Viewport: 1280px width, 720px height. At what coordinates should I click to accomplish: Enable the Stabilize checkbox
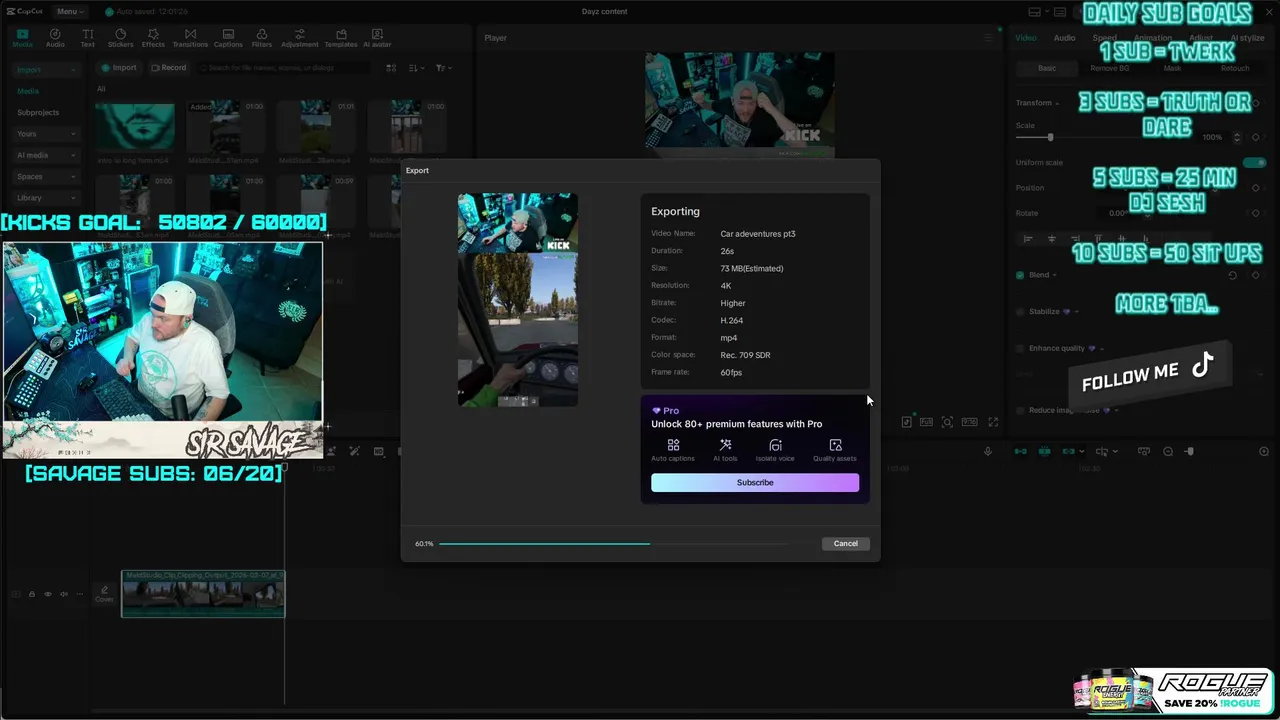click(1020, 311)
